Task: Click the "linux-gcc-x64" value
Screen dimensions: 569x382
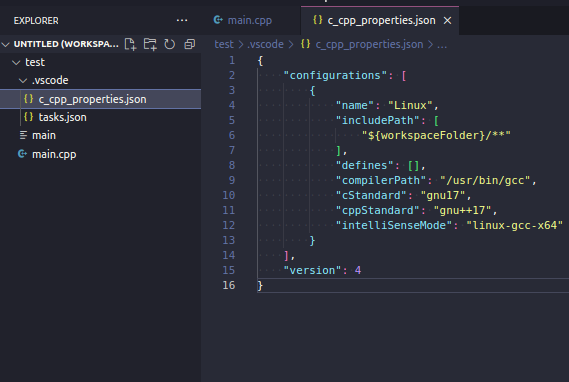Action: pyautogui.click(x=515, y=225)
